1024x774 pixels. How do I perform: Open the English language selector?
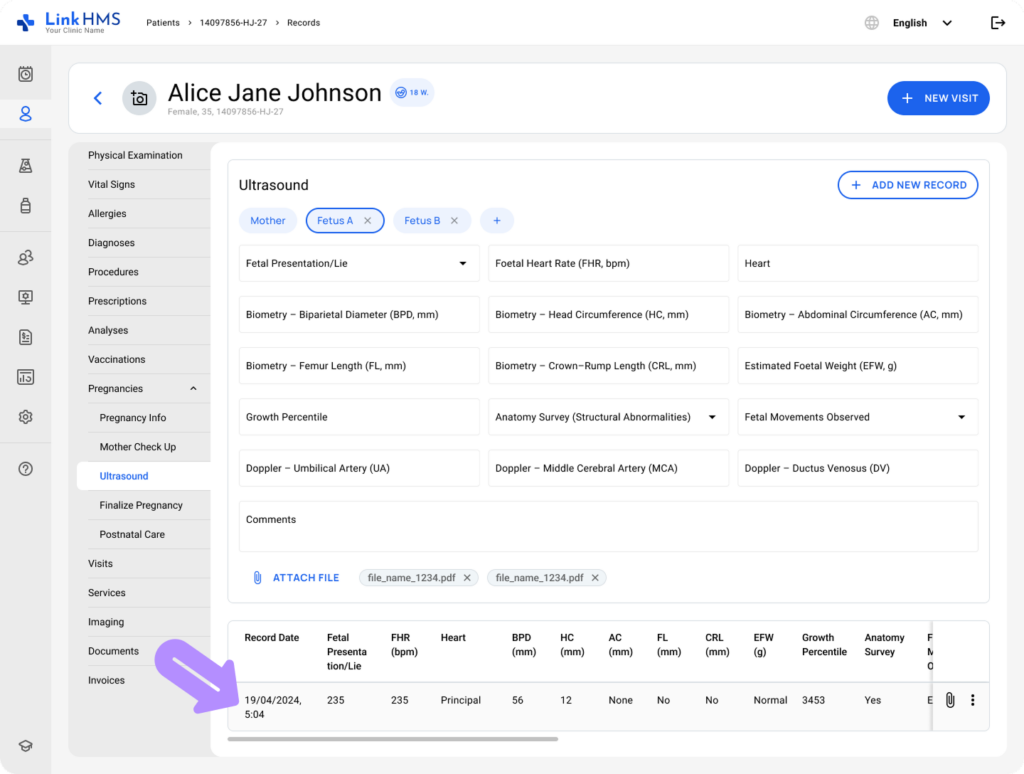pyautogui.click(x=920, y=23)
